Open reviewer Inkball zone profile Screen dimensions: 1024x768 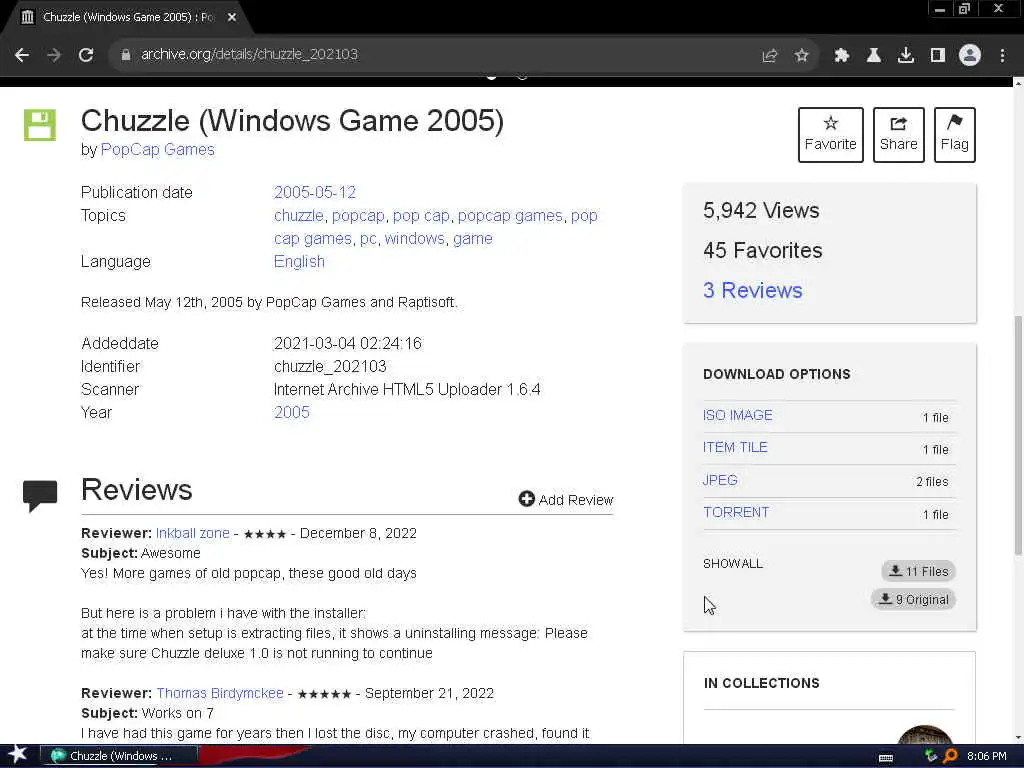coord(193,533)
